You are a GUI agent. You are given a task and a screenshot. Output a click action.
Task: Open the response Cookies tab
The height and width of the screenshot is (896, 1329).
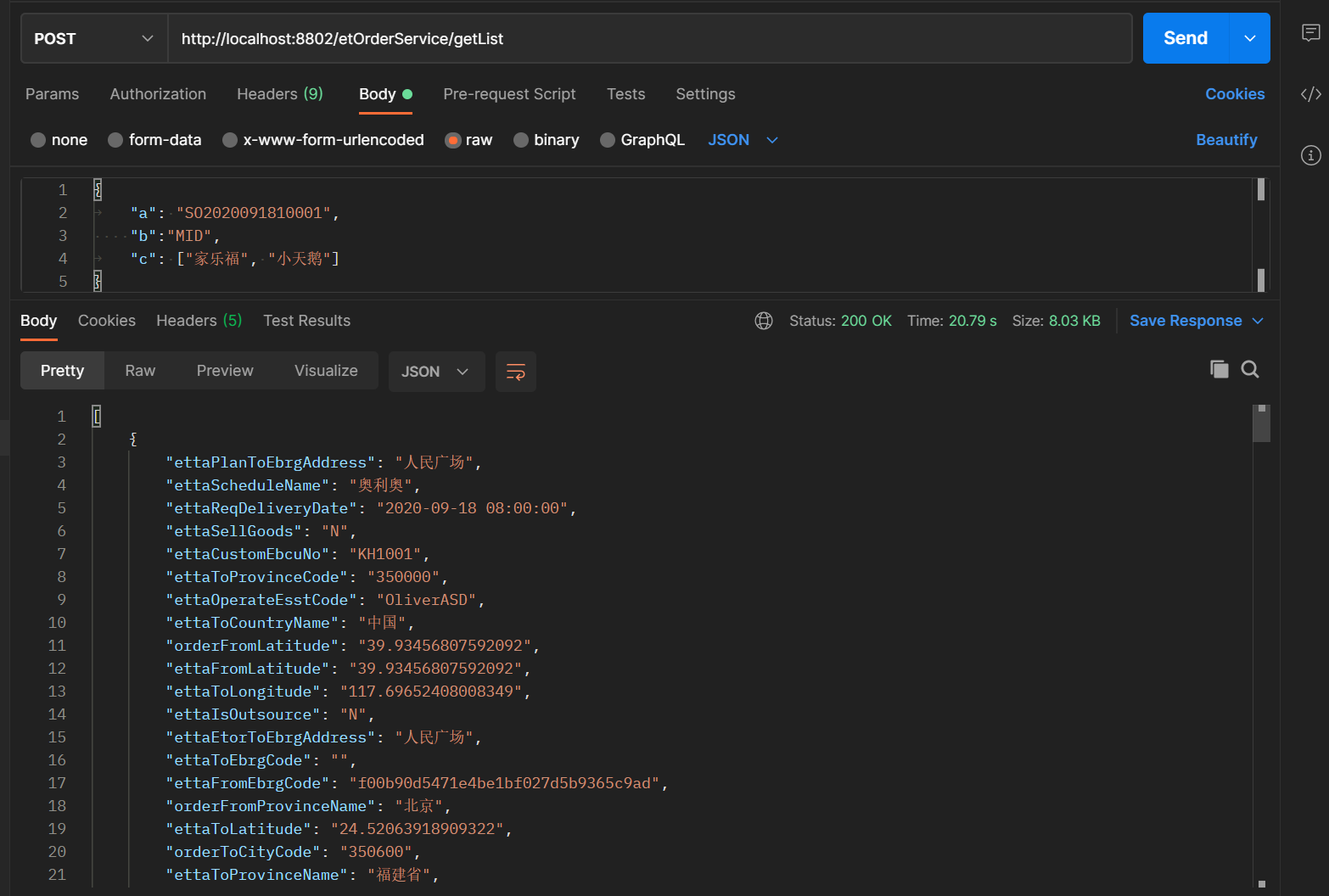pos(107,321)
